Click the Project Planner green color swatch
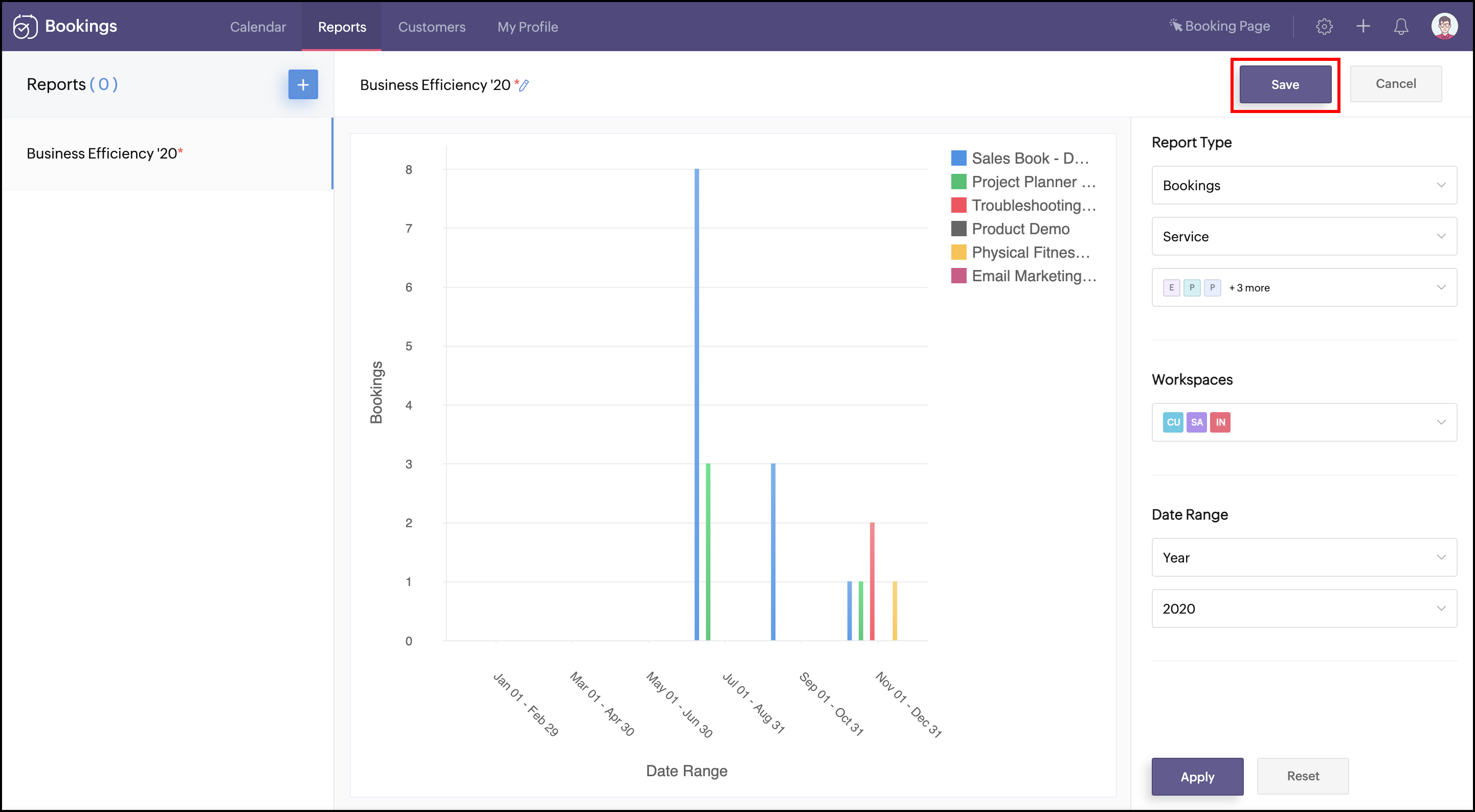This screenshot has height=812, width=1475. [x=958, y=182]
